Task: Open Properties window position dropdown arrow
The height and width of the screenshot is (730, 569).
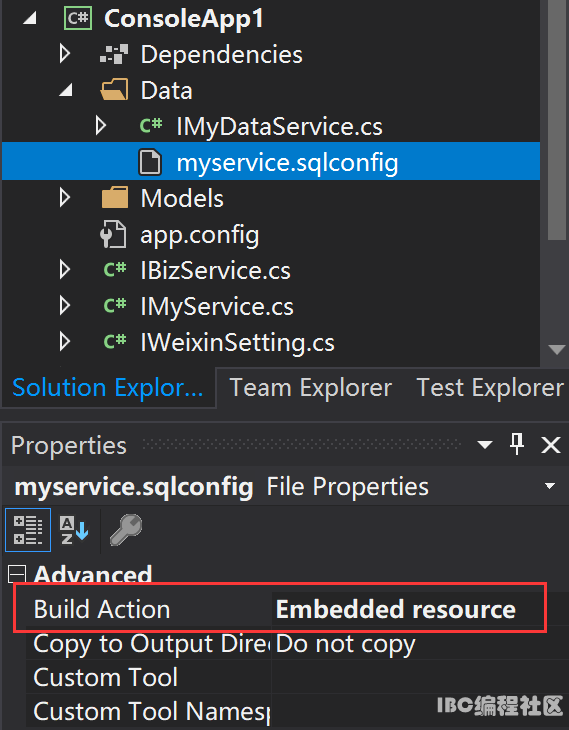Action: tap(485, 445)
